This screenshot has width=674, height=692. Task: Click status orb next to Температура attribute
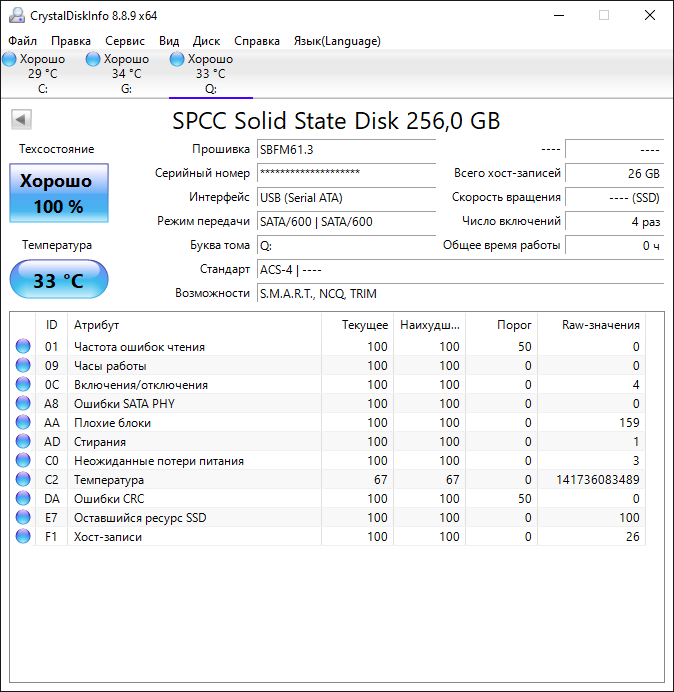(23, 480)
